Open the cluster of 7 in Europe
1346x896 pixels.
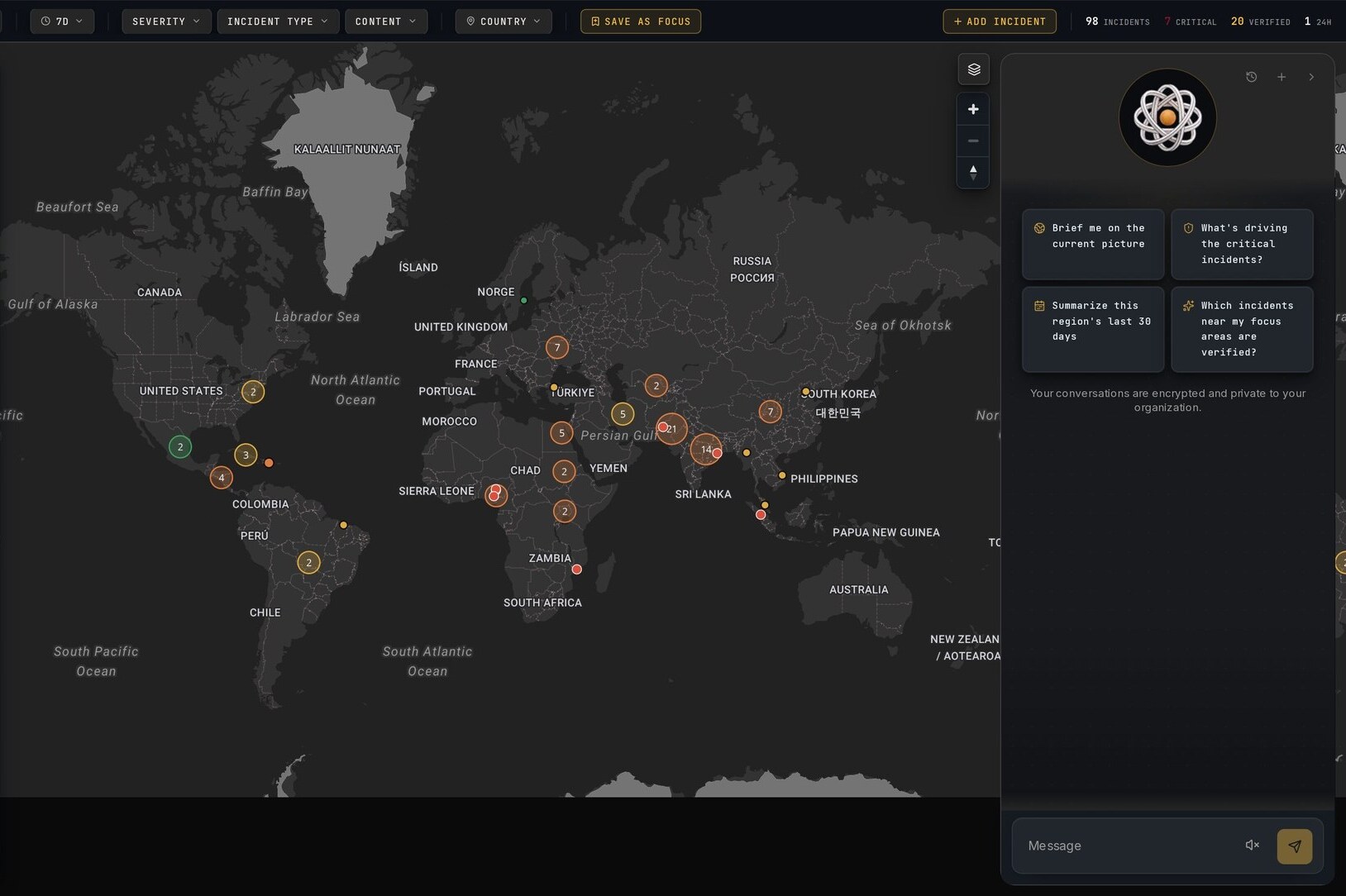[557, 347]
